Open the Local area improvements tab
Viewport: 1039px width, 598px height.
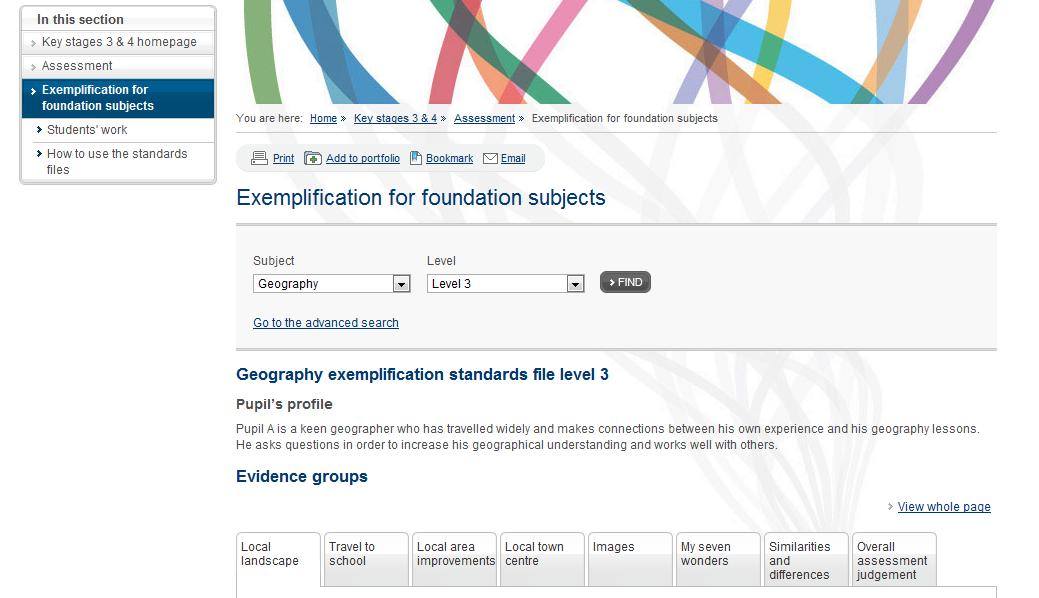(x=455, y=559)
